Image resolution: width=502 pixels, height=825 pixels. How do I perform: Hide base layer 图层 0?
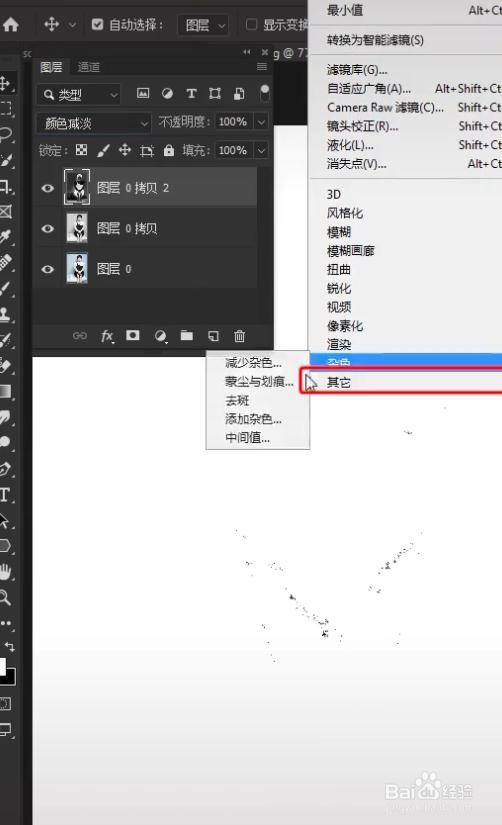pos(47,269)
